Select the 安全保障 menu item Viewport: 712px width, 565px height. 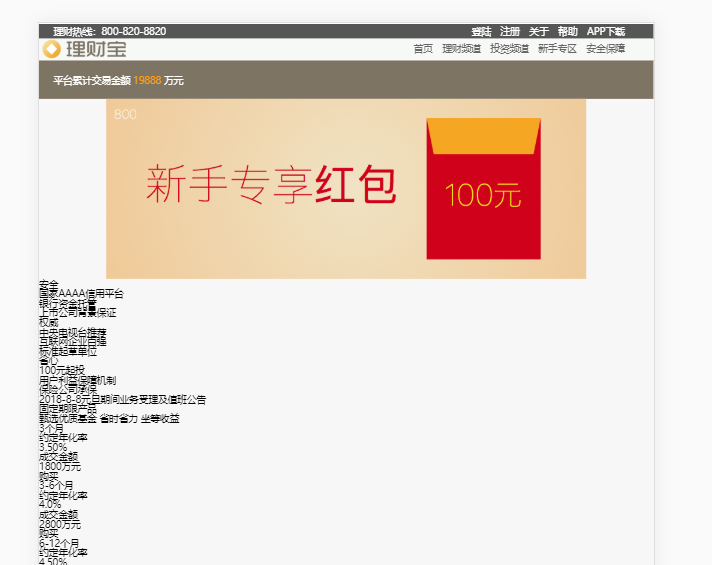(x=605, y=49)
